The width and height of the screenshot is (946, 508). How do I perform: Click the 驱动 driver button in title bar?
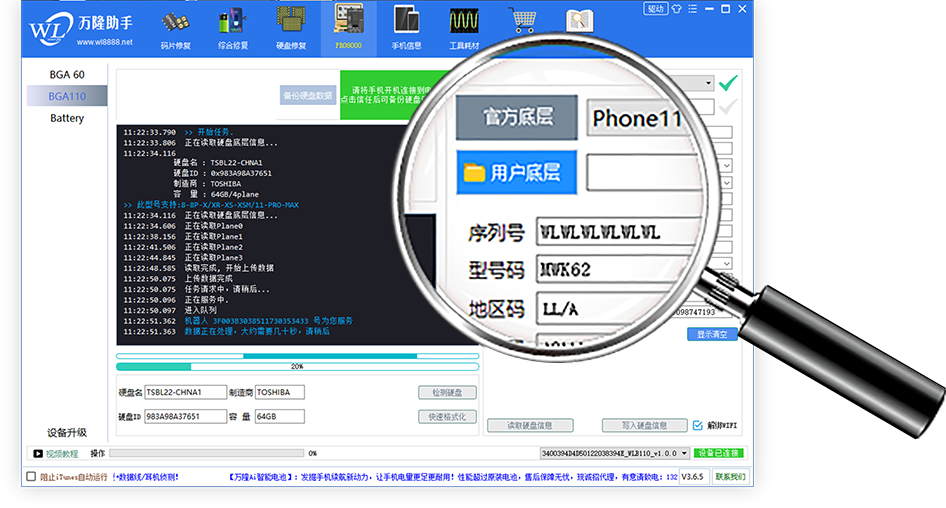tap(656, 8)
